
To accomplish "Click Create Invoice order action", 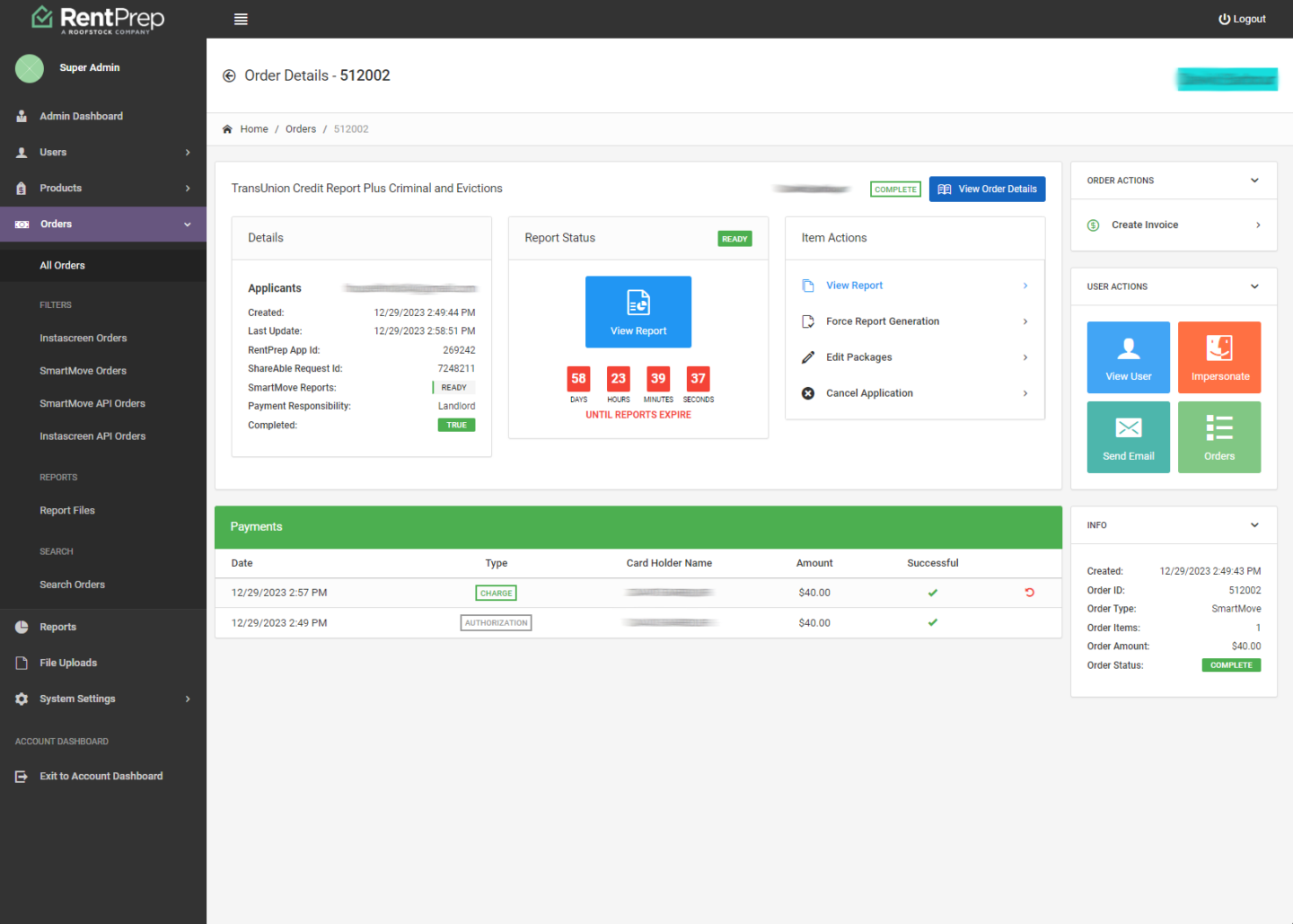I will pos(1145,225).
